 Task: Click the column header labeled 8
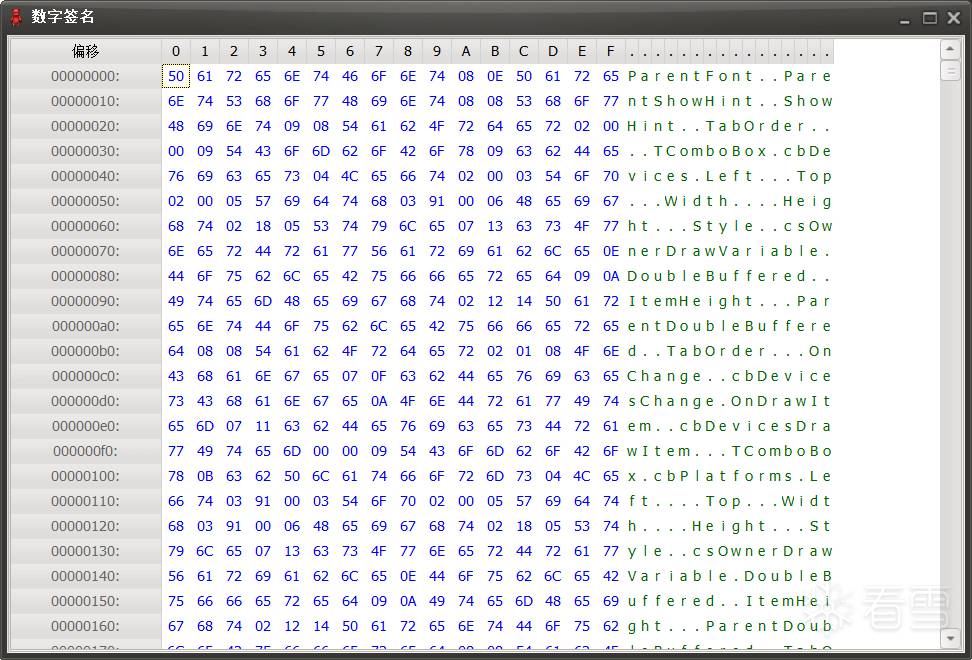tap(408, 51)
